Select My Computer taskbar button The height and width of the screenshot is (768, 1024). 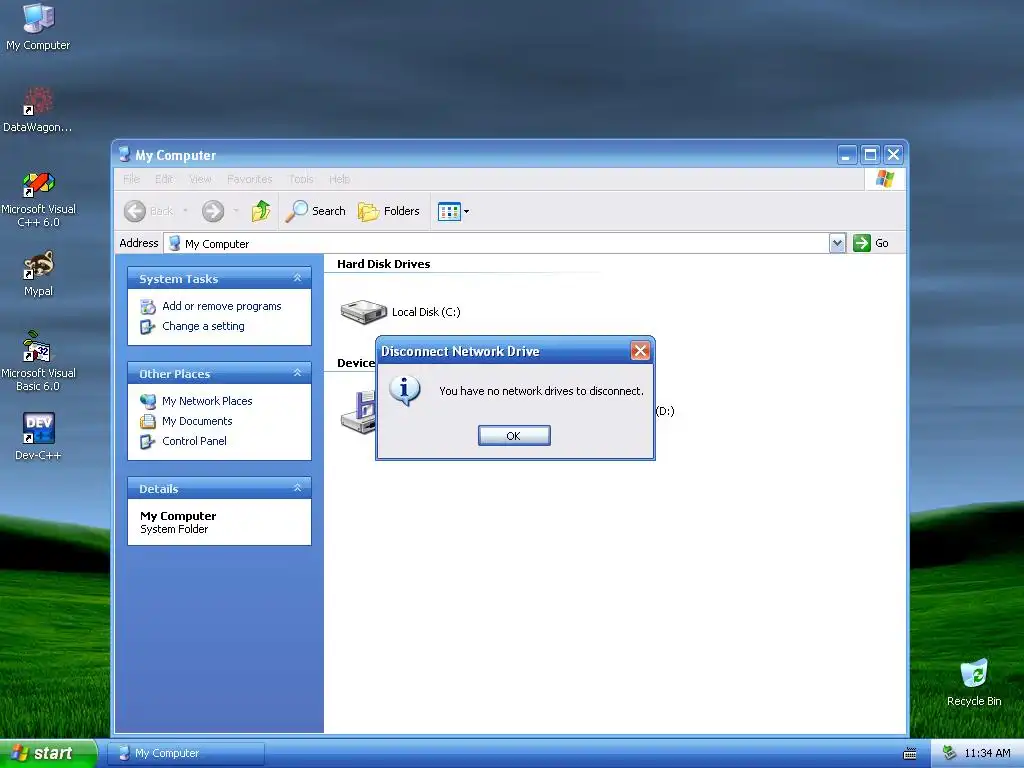[x=186, y=753]
